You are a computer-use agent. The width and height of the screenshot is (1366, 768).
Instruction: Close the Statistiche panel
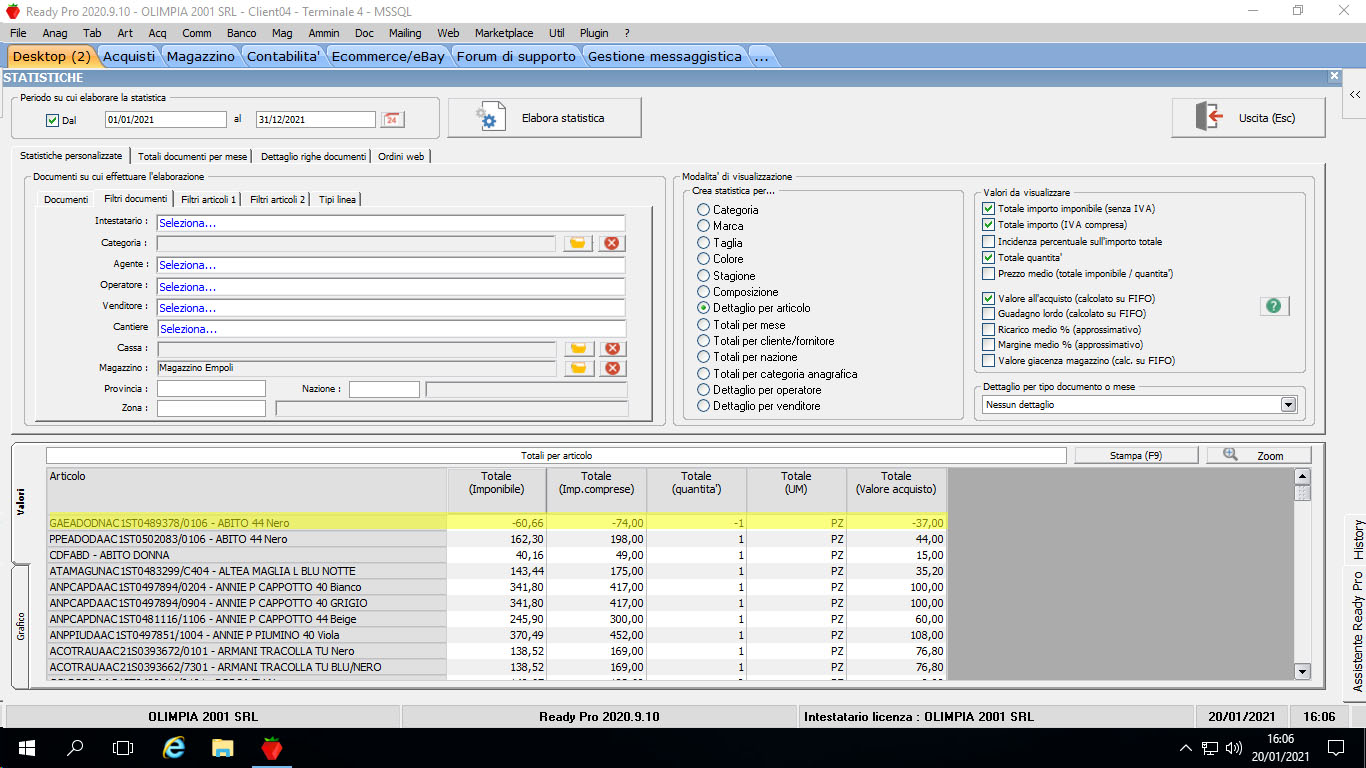[1334, 76]
